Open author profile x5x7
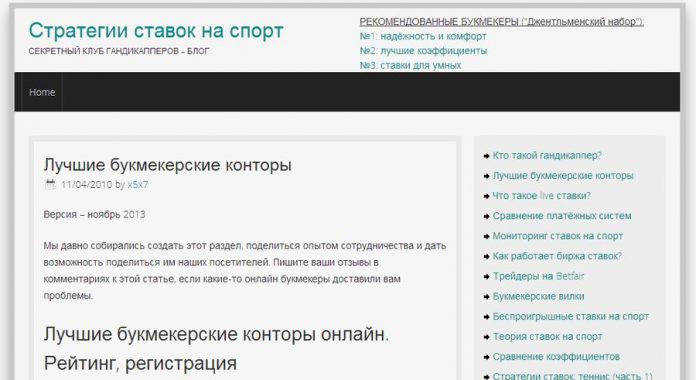Screen dimensions: 696x380 pyautogui.click(x=138, y=185)
